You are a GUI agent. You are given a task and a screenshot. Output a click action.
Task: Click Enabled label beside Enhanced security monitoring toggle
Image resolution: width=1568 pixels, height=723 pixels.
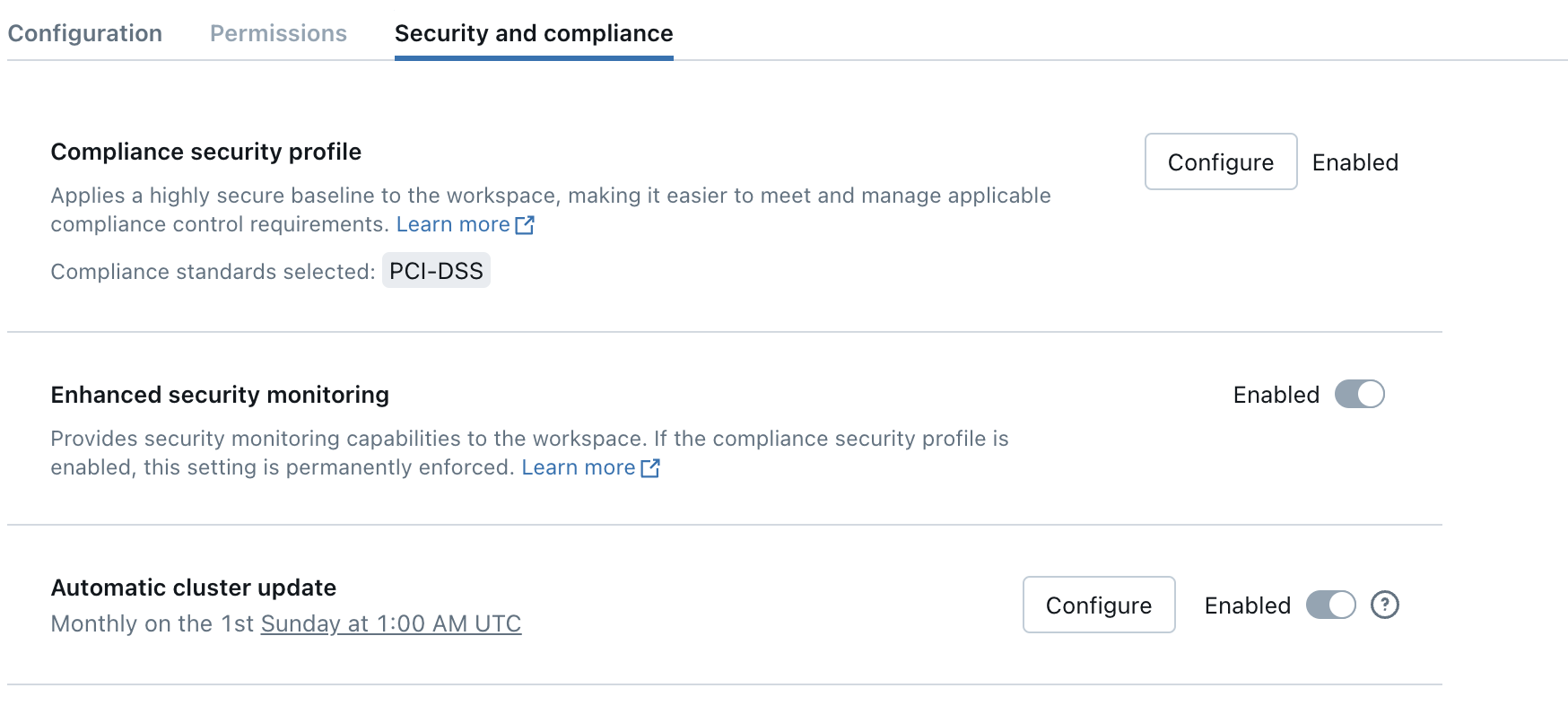1276,395
